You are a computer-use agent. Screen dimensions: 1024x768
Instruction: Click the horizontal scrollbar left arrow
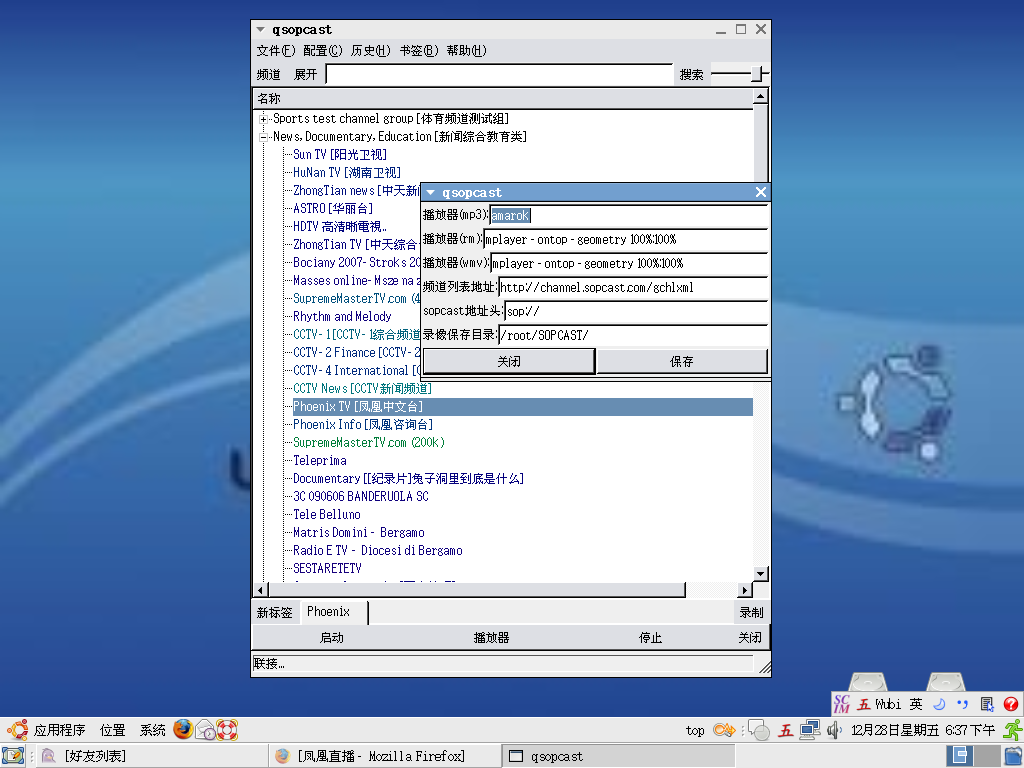pos(260,590)
